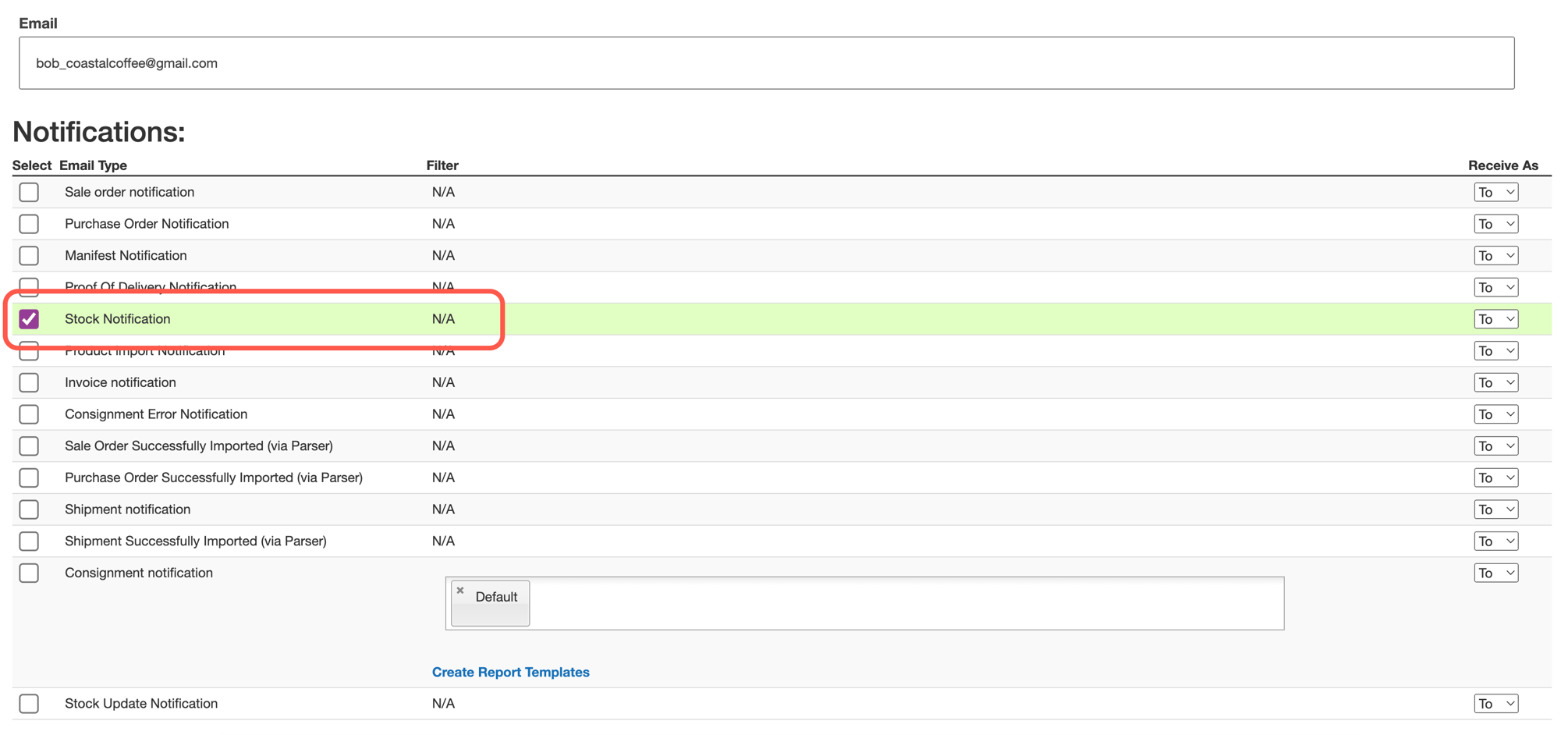Click inside the Consignment notification filter tag box

(864, 603)
